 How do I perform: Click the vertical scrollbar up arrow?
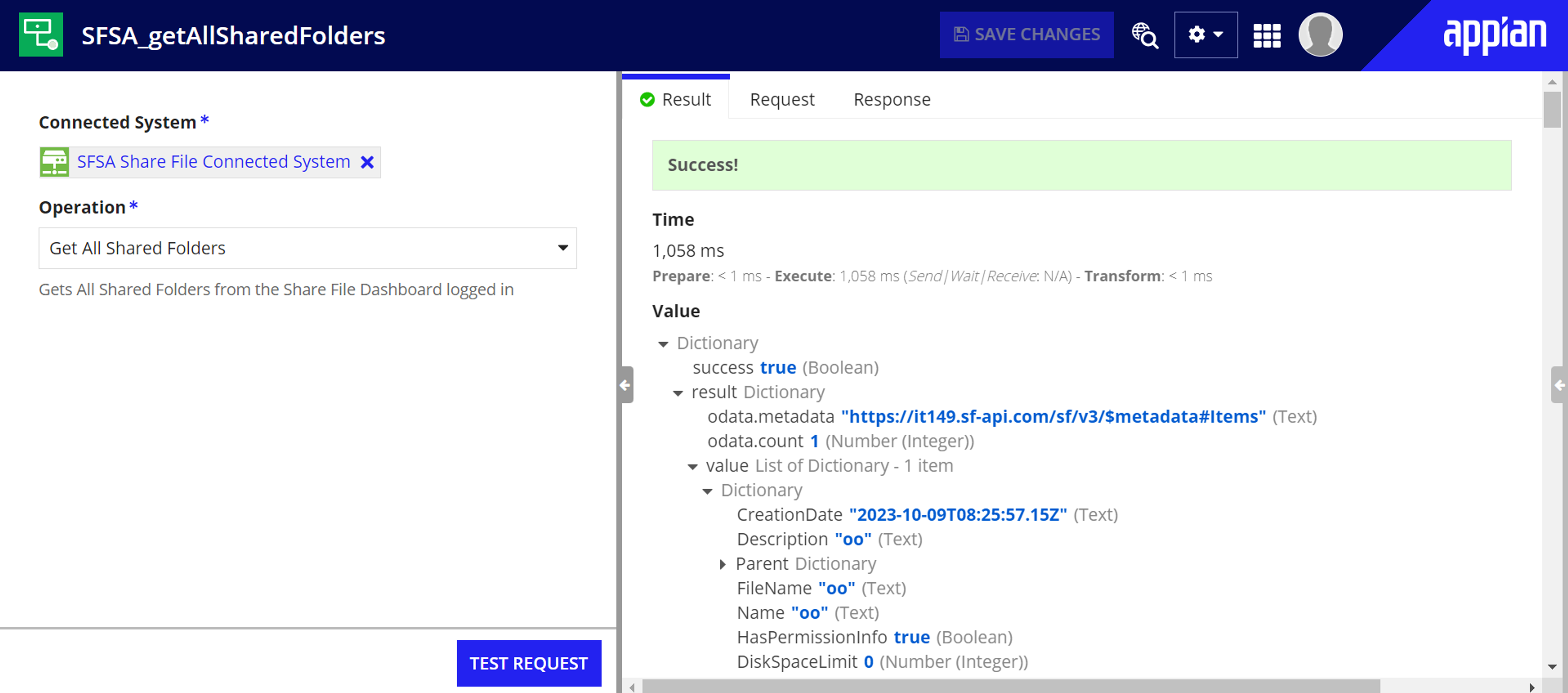(x=1552, y=82)
